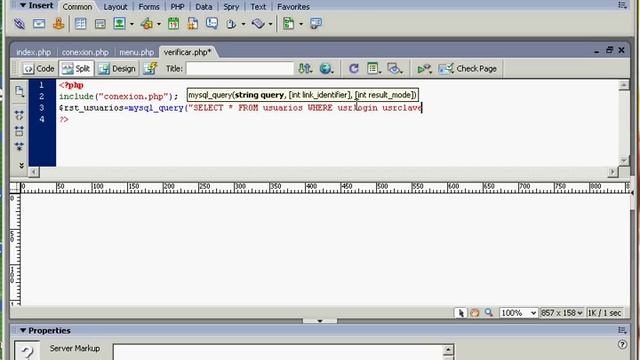The image size is (640, 360).
Task: Switch to Code view
Action: point(39,69)
